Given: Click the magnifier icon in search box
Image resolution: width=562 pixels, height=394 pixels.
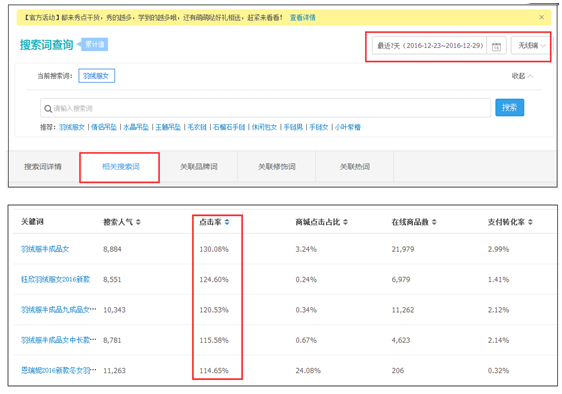Looking at the screenshot, I should pyautogui.click(x=48, y=109).
